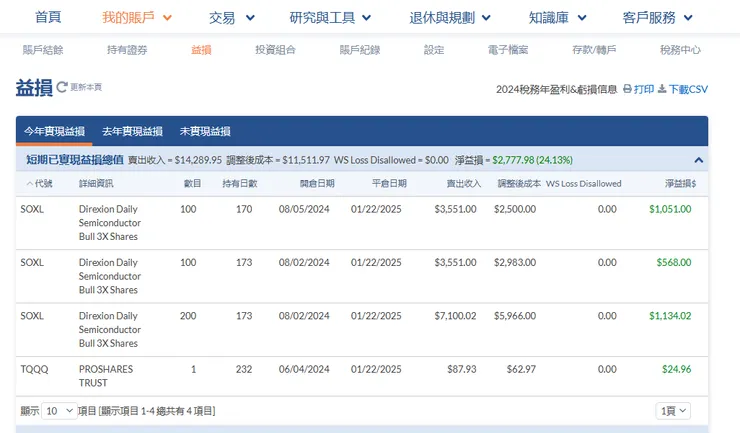740x433 pixels.
Task: Click the 232 holding days cell
Action: (244, 369)
